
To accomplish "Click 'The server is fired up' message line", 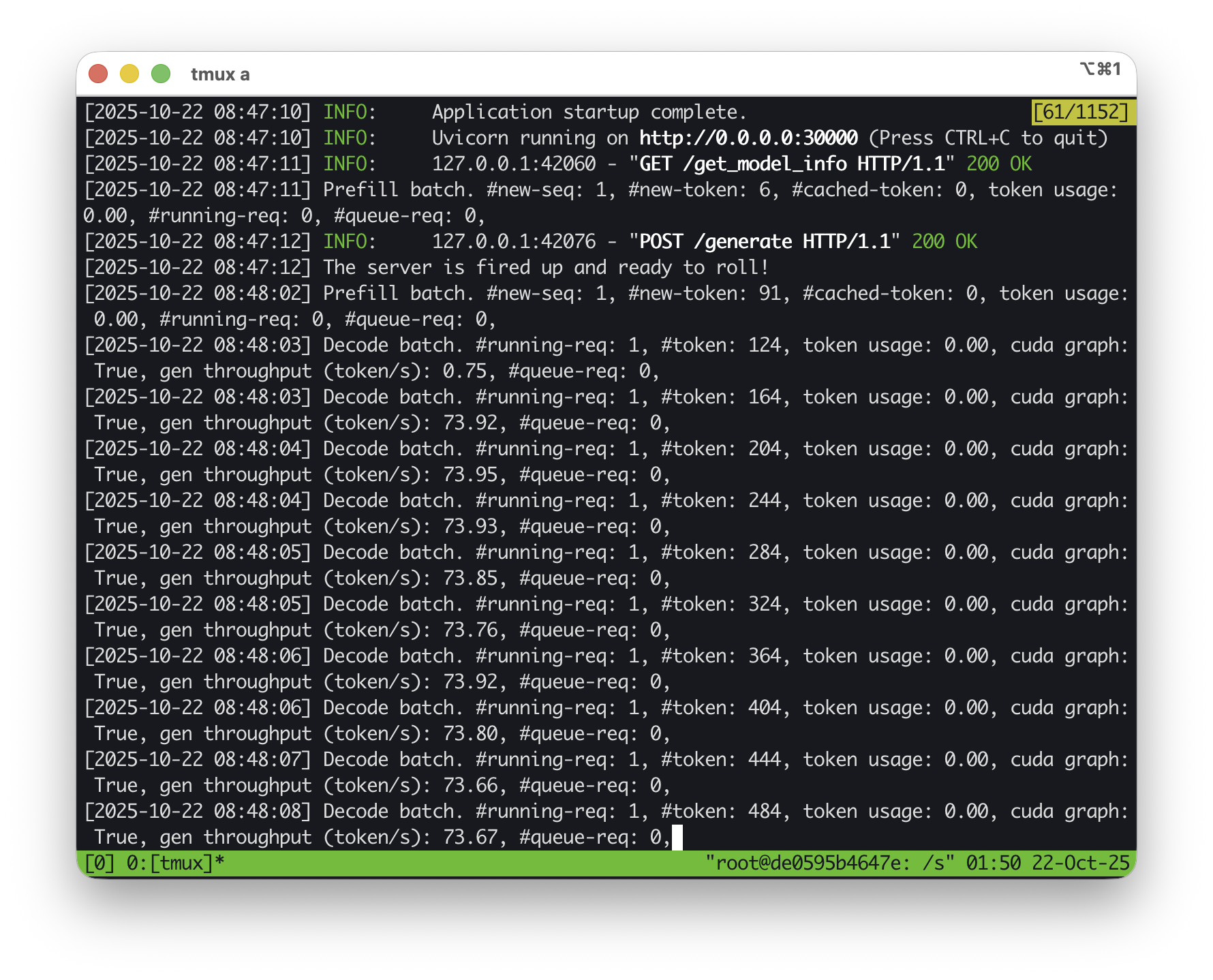I will [545, 268].
